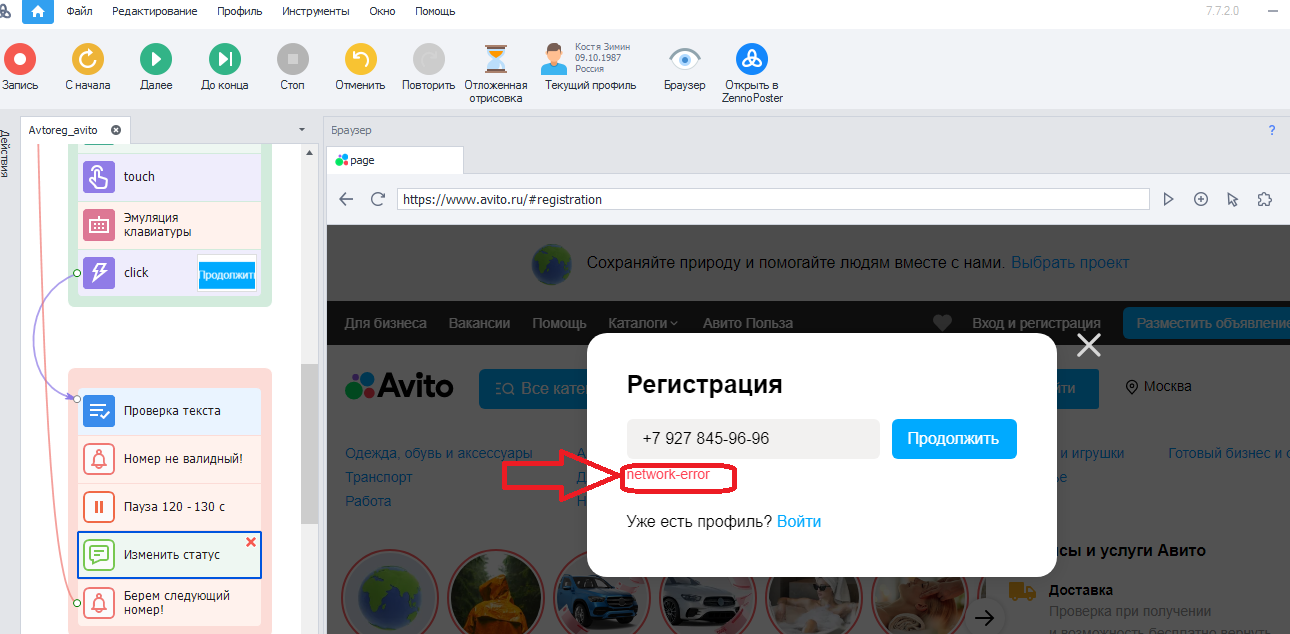
Task: Open the puzzle extensions icon
Action: pyautogui.click(x=1266, y=199)
